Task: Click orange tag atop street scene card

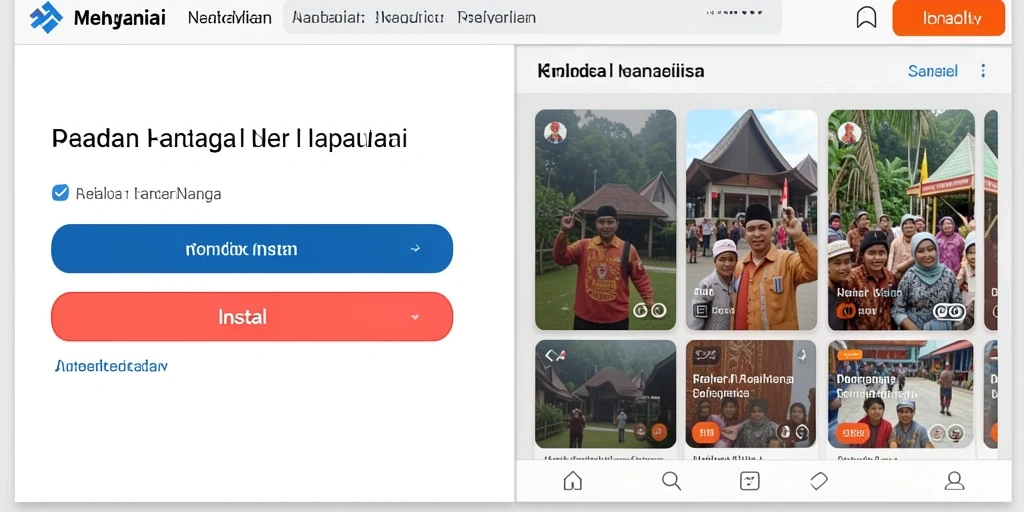Action: (850, 355)
